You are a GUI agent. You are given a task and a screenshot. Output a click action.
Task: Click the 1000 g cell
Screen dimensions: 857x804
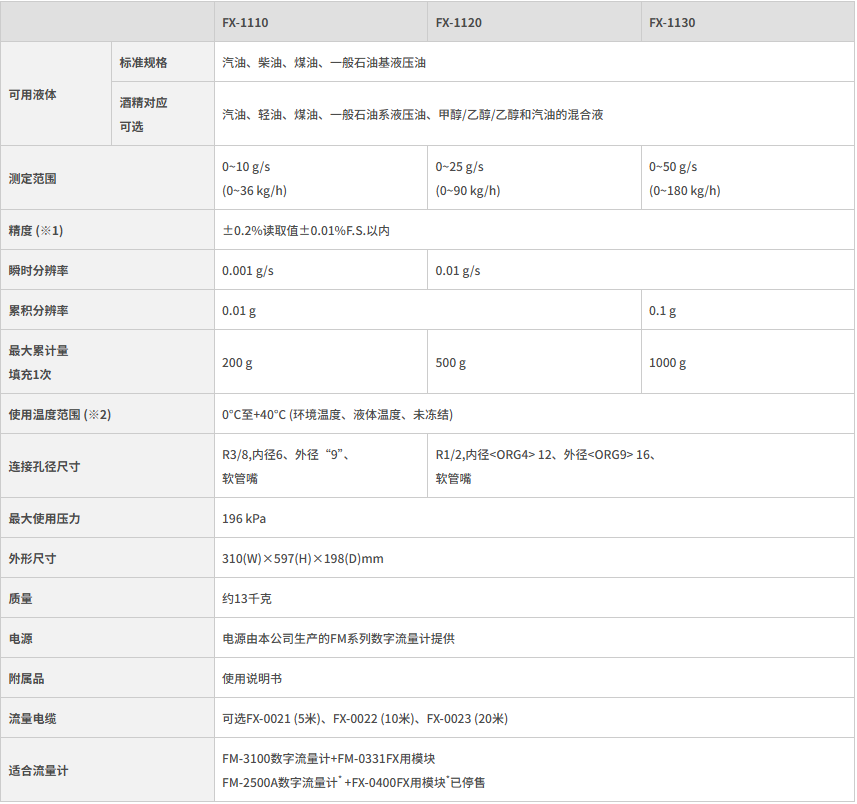tap(748, 362)
